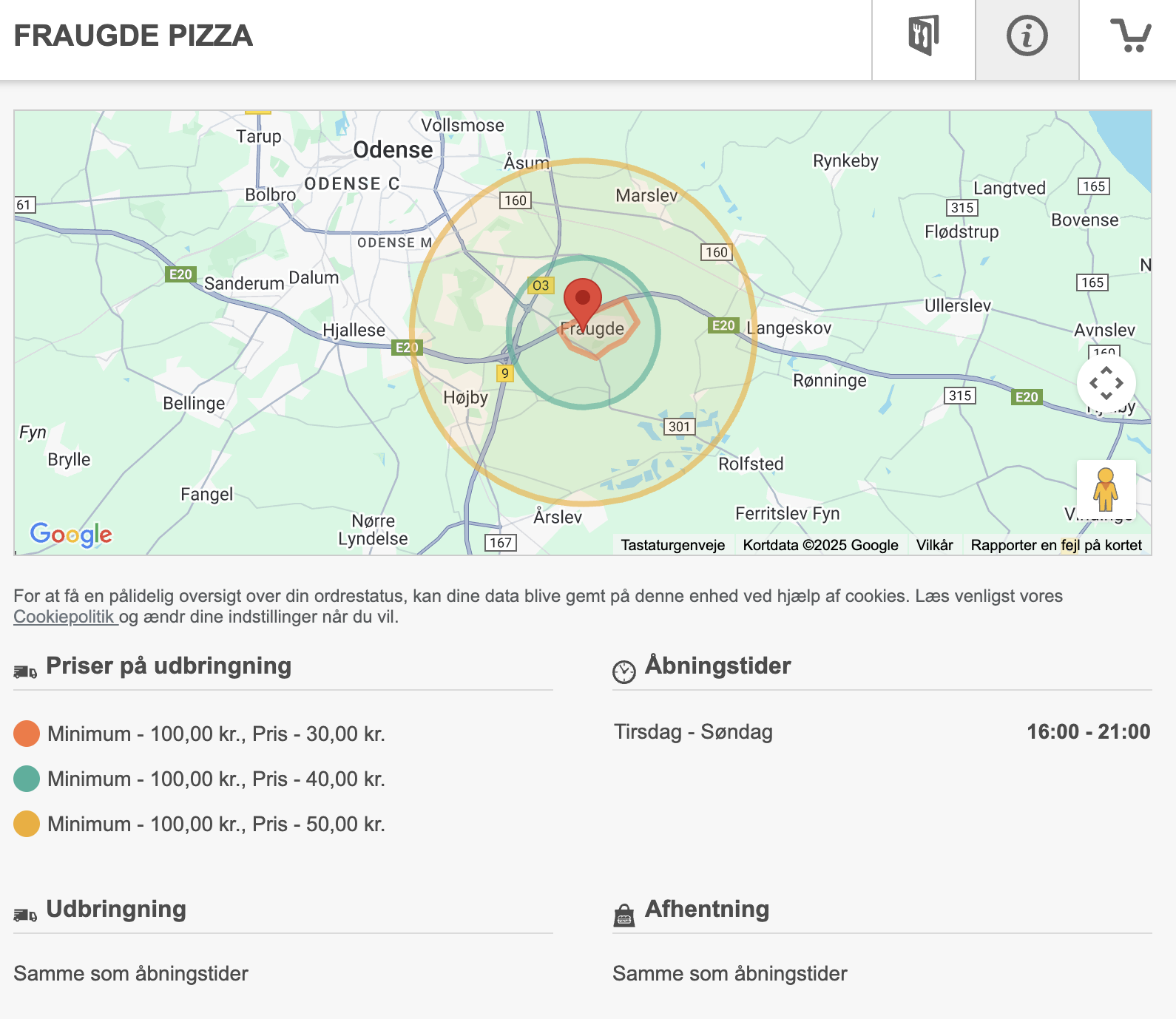Image resolution: width=1176 pixels, height=1019 pixels.
Task: Click the truck icon beside Udbringning
Action: (25, 915)
